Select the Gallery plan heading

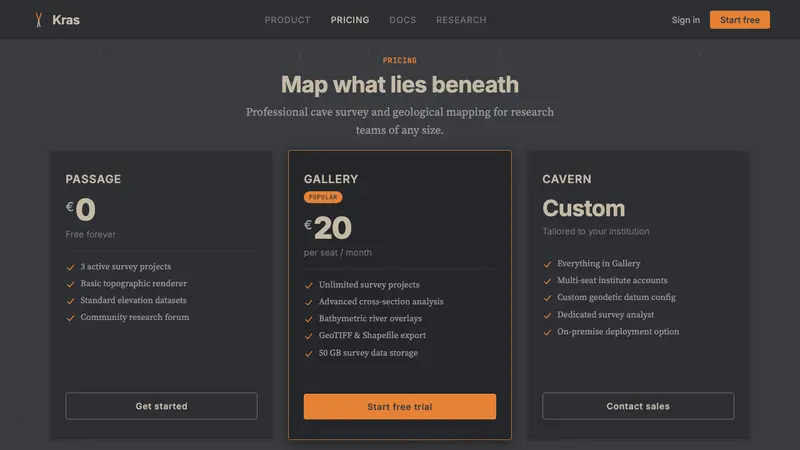pos(331,179)
